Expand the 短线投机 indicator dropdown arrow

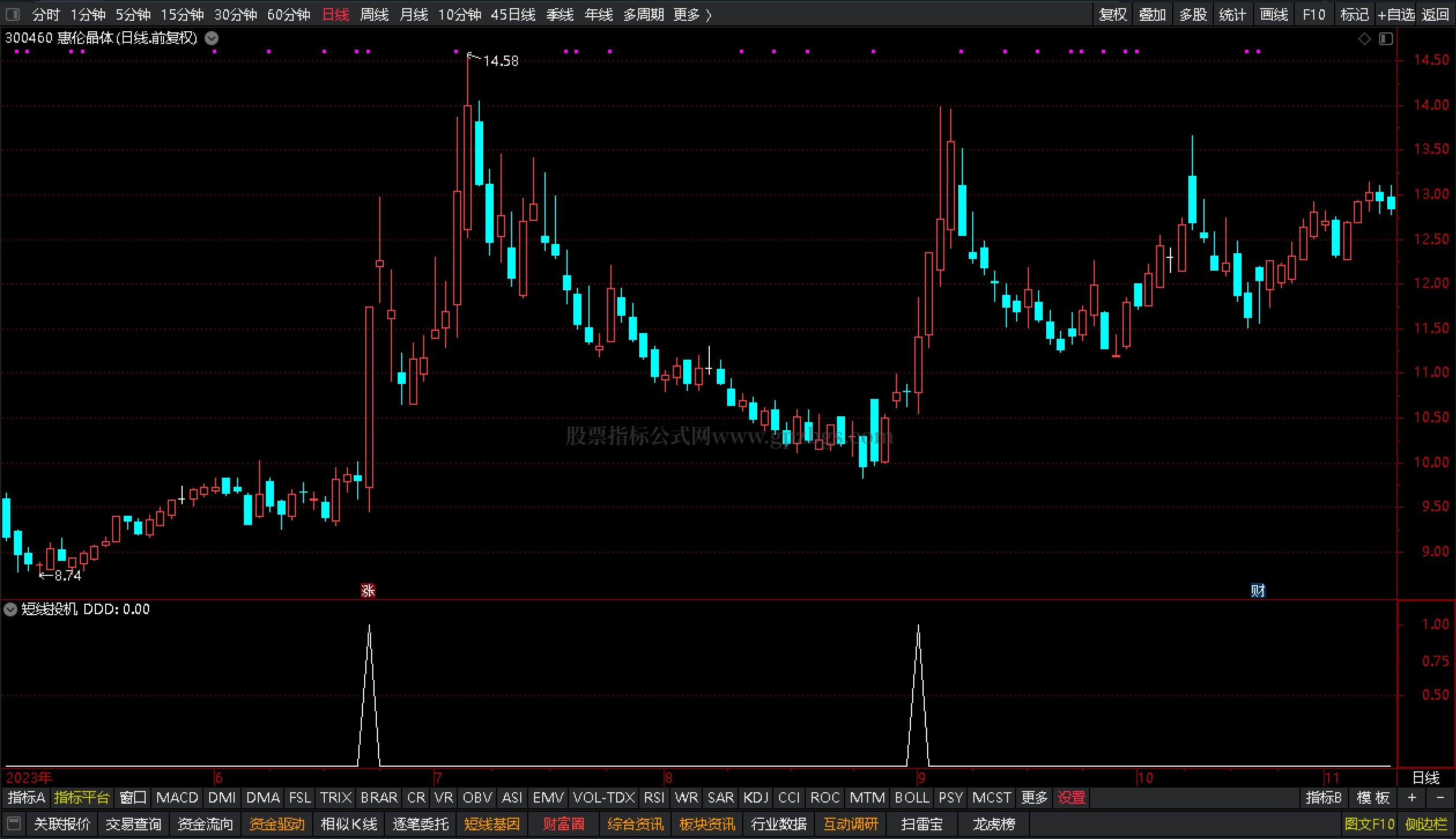(x=10, y=609)
